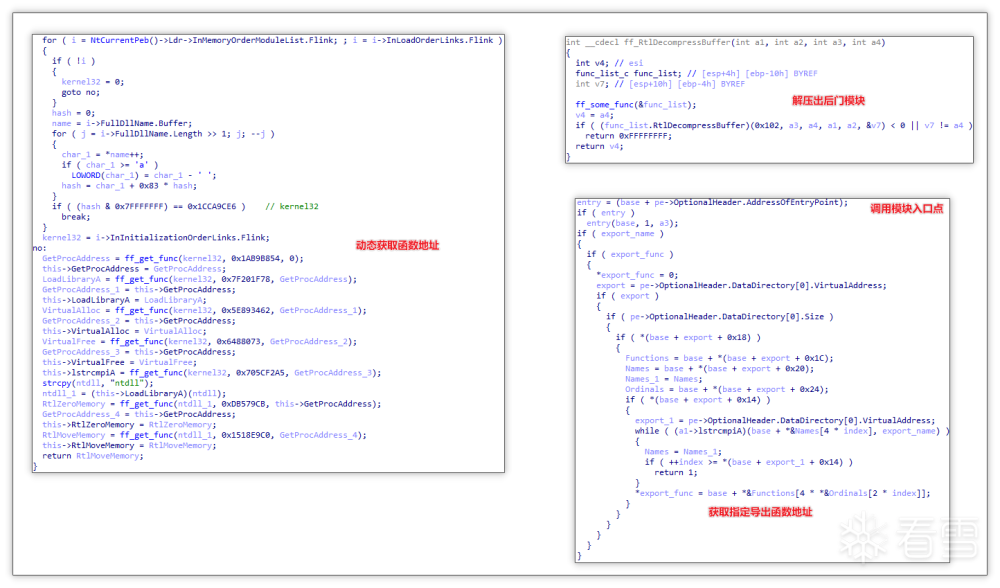Select the LoadLibraryA 0x7F201F78 line

coord(200,279)
